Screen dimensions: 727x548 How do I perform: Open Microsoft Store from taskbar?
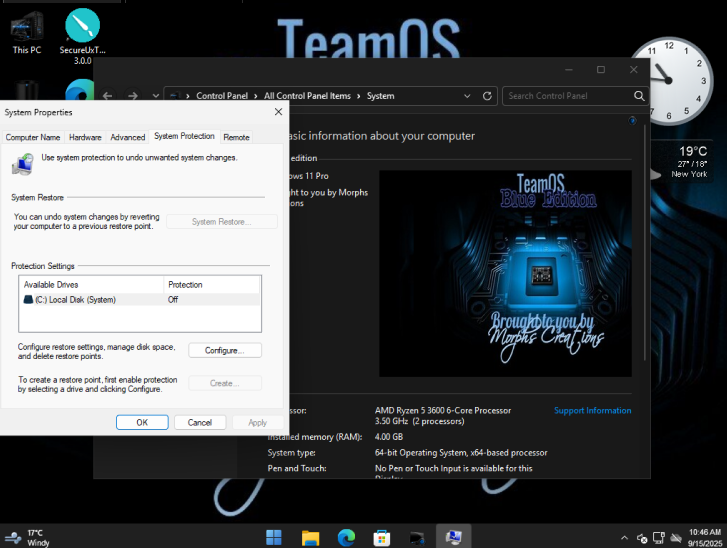point(382,537)
